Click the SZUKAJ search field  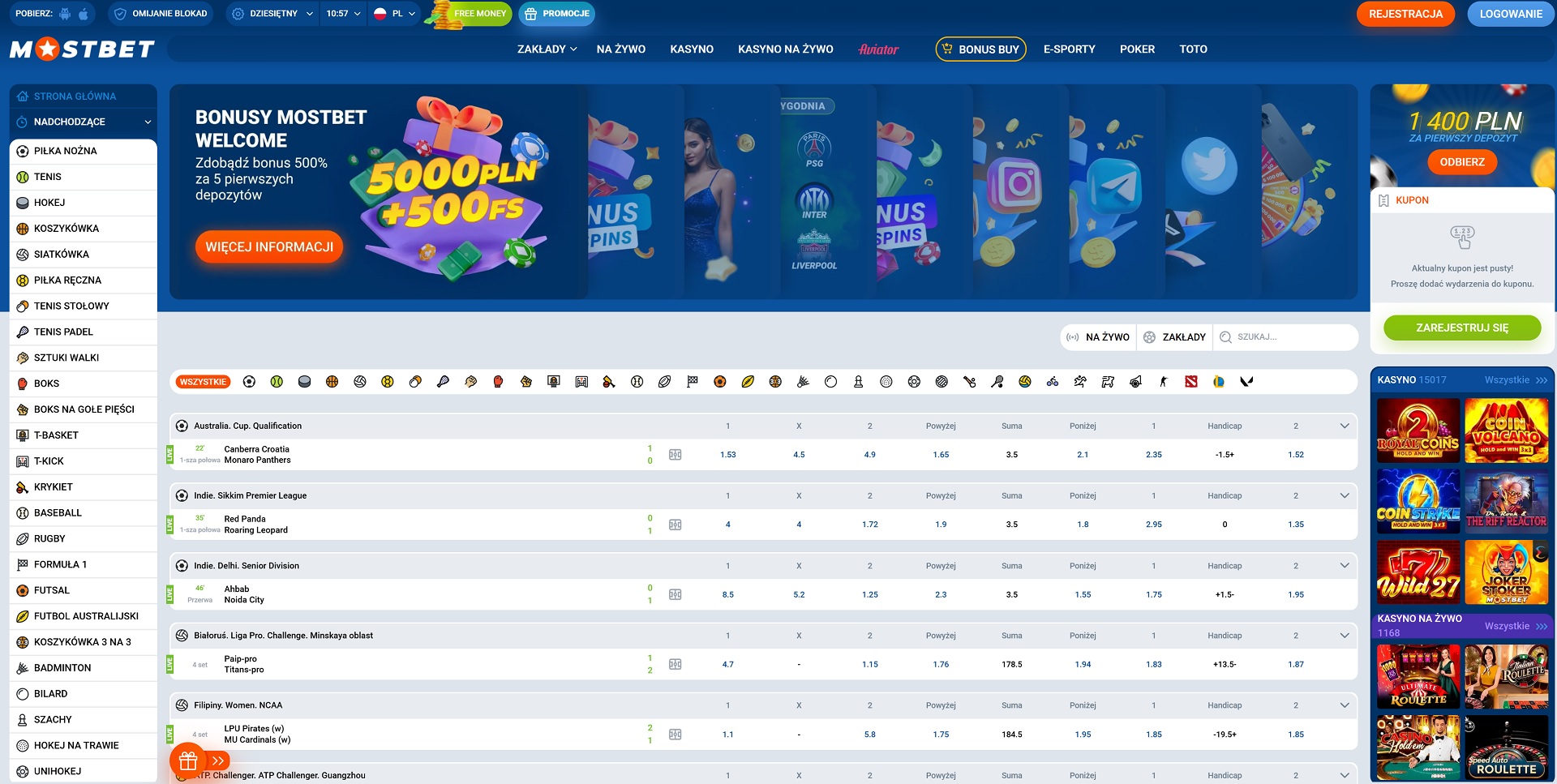1285,337
